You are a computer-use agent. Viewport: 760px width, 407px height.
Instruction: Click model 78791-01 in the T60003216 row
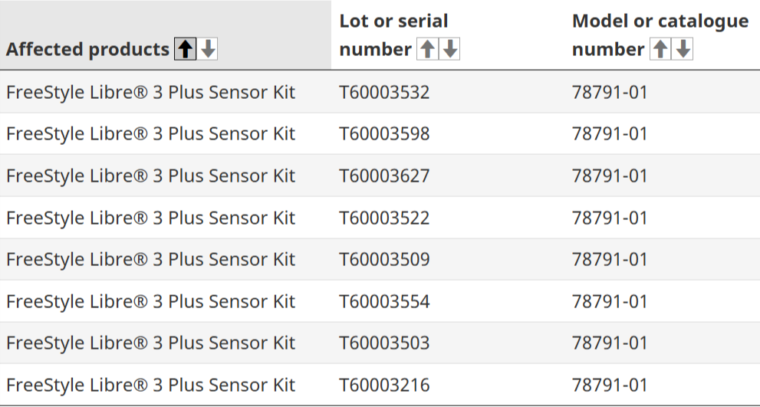(x=610, y=385)
